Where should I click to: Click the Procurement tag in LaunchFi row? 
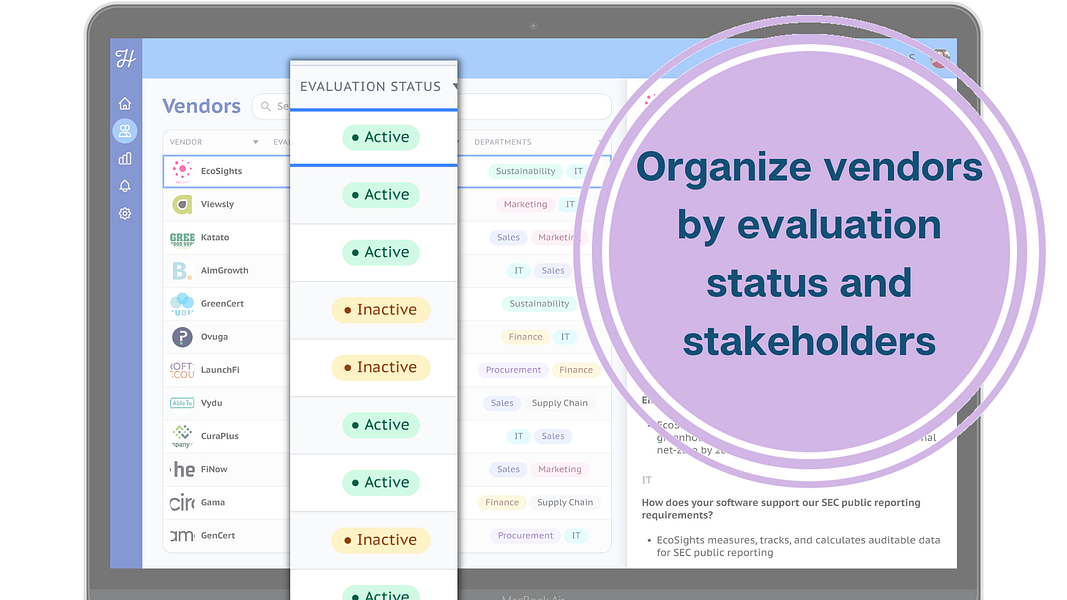tap(513, 370)
